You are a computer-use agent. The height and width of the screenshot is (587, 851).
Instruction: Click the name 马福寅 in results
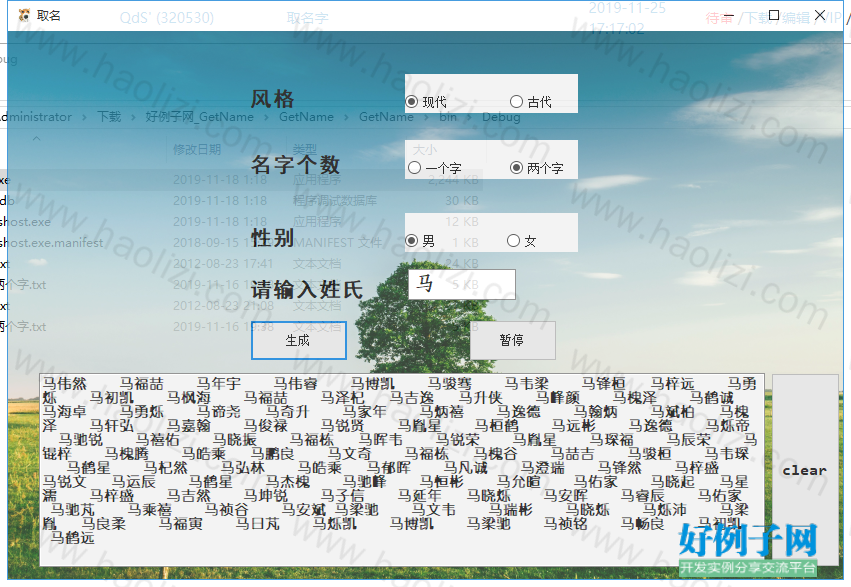tap(181, 525)
